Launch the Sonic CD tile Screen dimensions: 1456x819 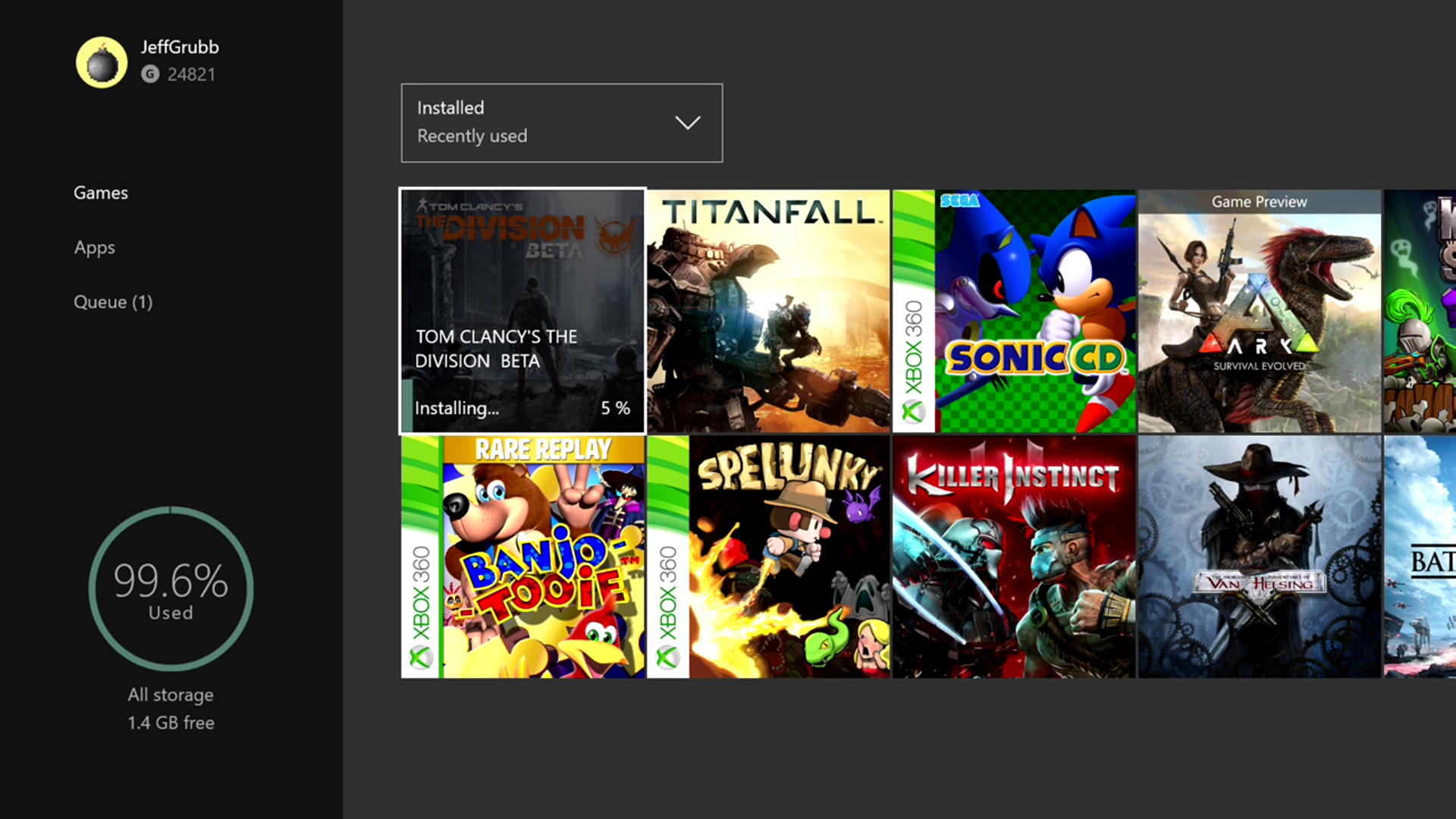[x=1014, y=311]
